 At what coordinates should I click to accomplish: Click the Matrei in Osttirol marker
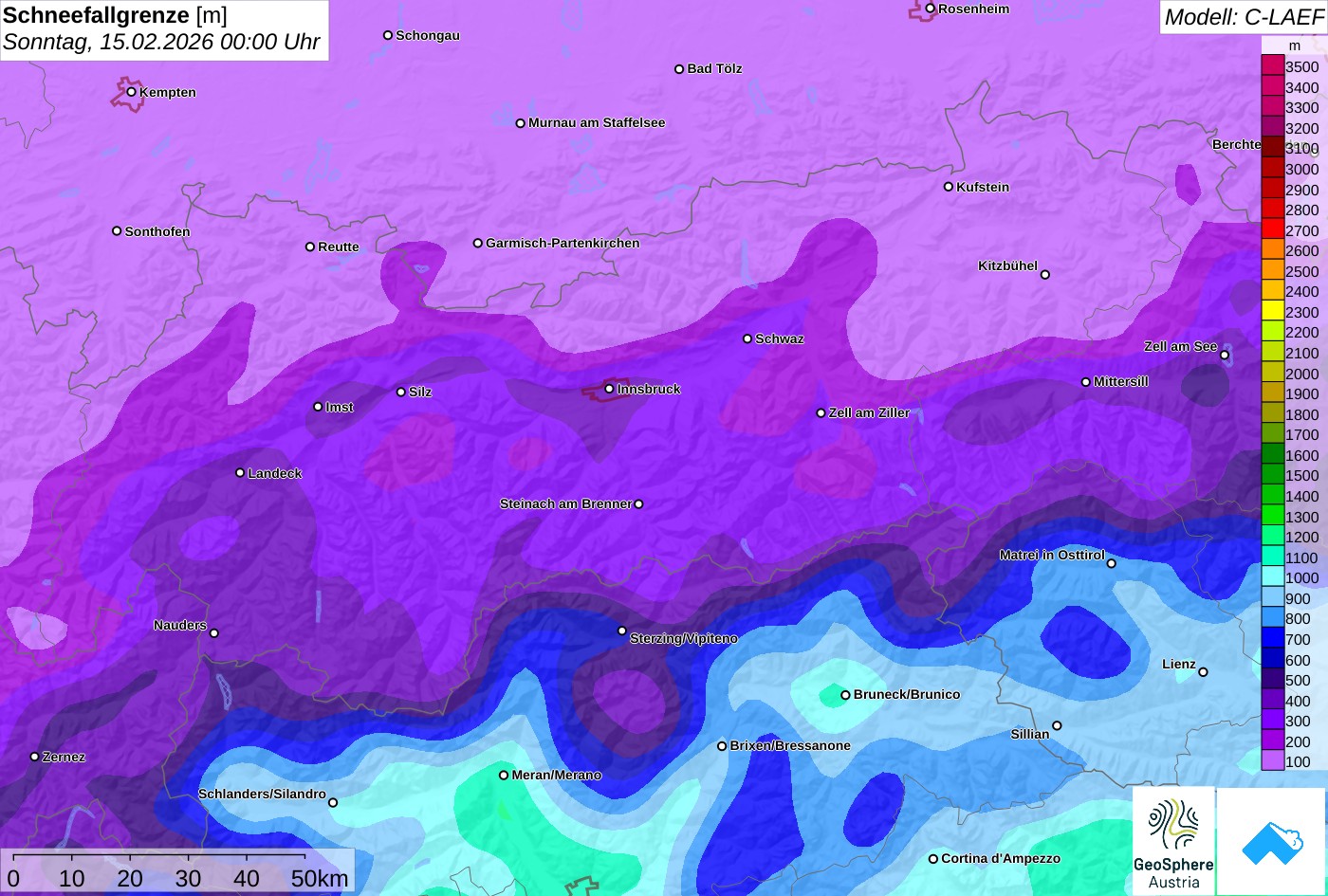pyautogui.click(x=1112, y=563)
